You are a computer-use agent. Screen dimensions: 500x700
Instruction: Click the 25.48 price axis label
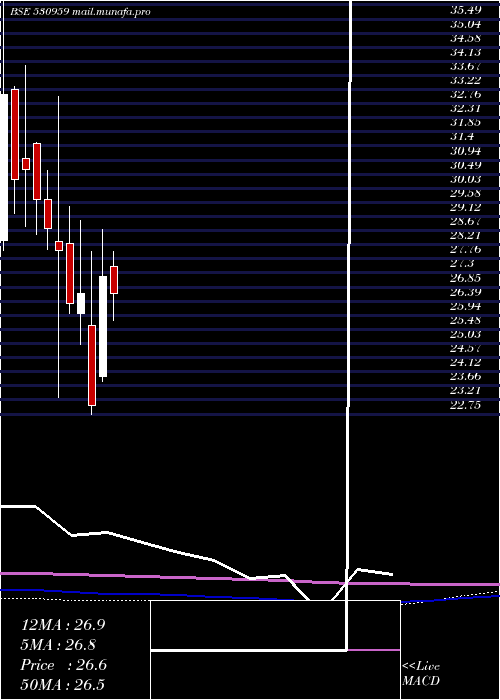coord(465,321)
